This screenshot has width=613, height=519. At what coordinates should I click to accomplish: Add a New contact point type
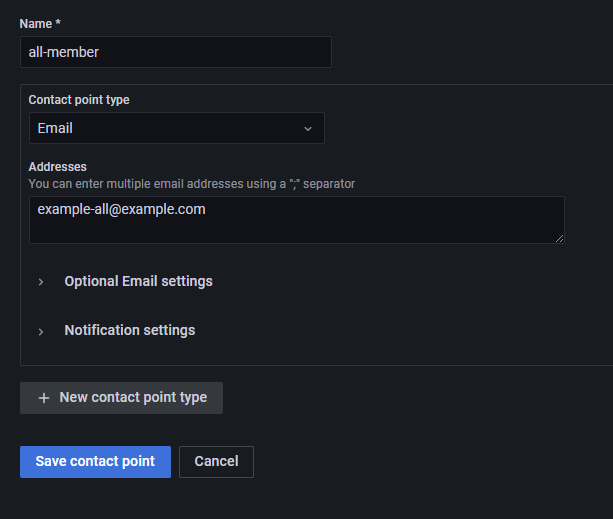[x=121, y=398]
